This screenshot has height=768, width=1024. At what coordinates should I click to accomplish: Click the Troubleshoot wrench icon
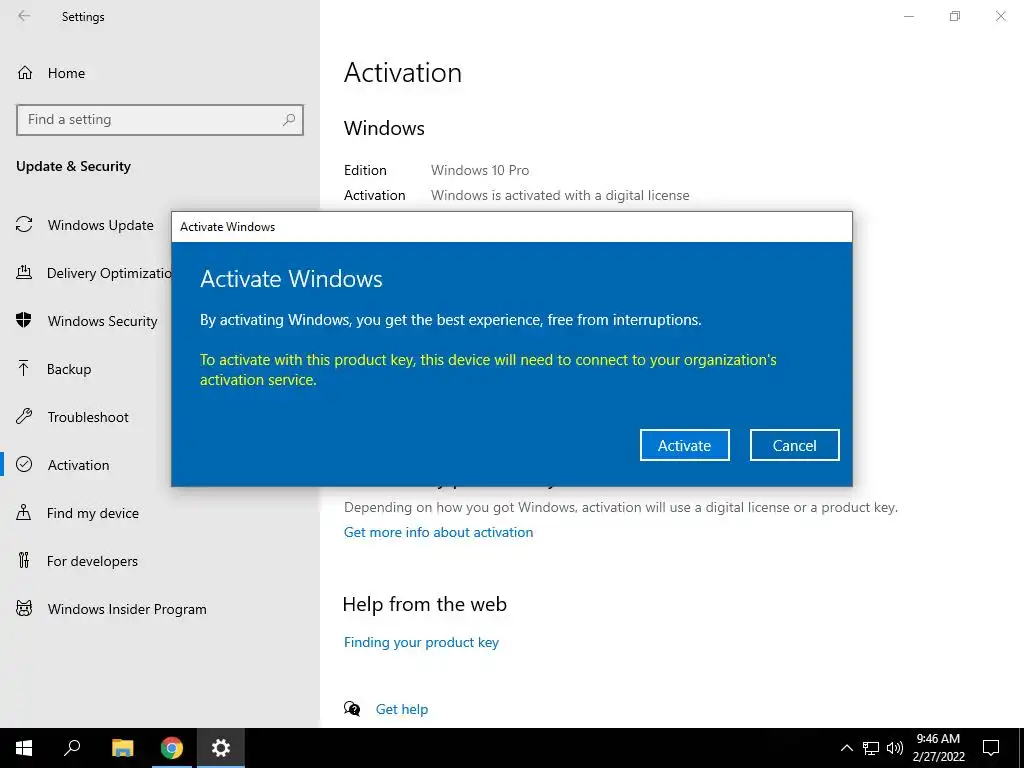(x=24, y=416)
